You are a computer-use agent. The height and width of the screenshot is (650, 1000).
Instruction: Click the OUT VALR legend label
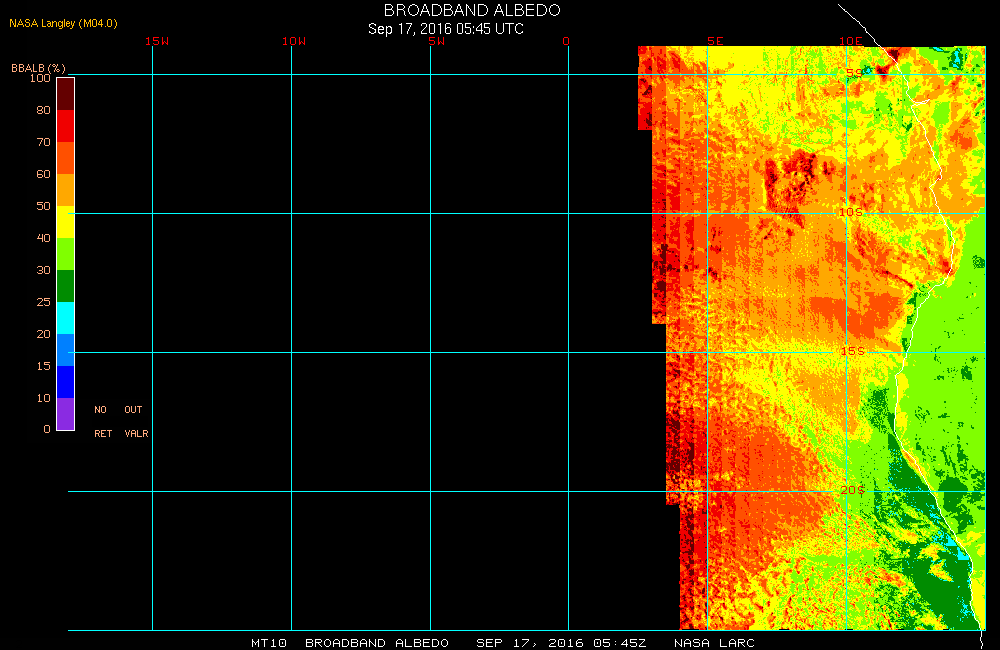(x=135, y=422)
